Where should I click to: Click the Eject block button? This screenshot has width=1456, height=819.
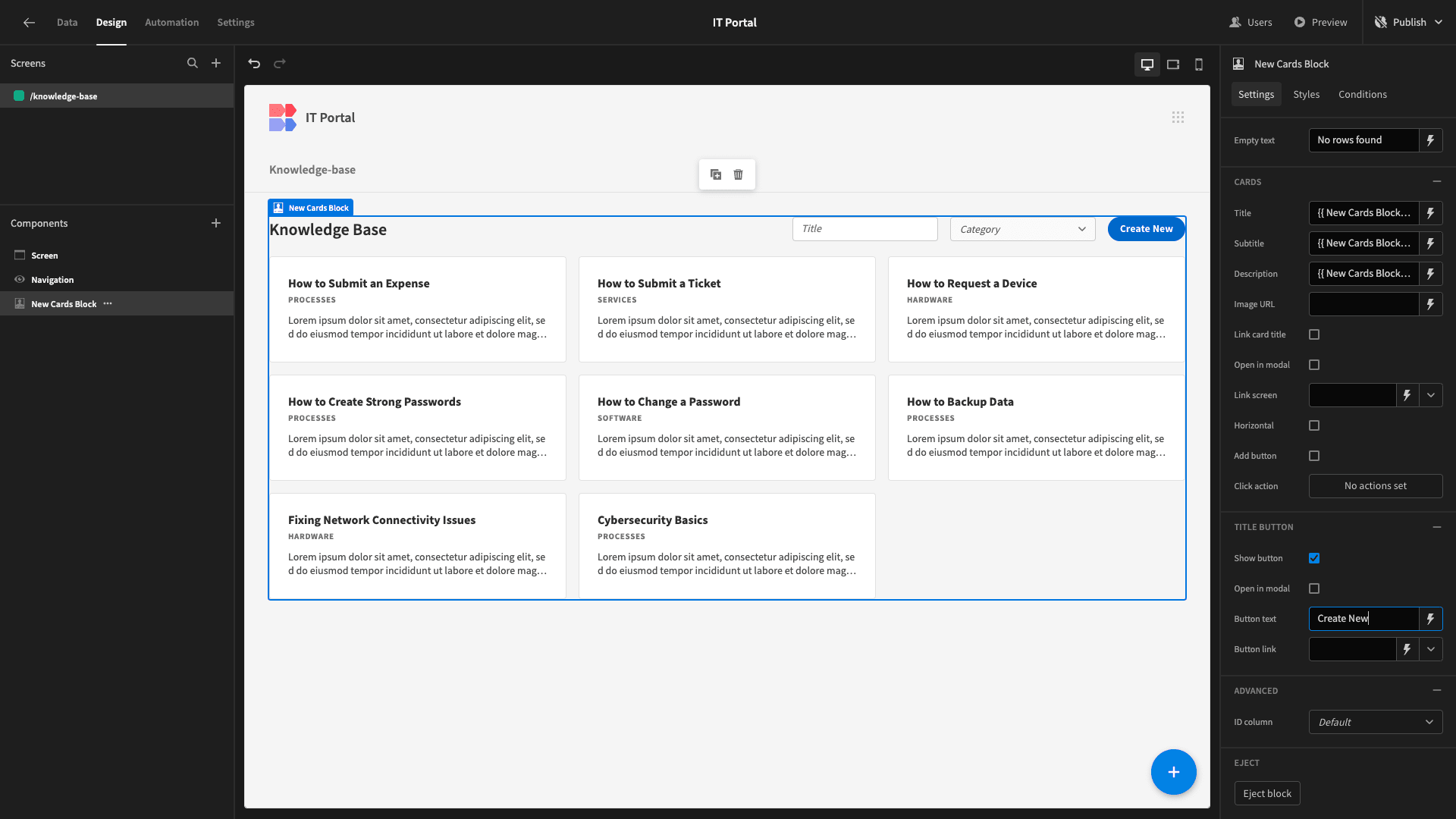click(1267, 793)
